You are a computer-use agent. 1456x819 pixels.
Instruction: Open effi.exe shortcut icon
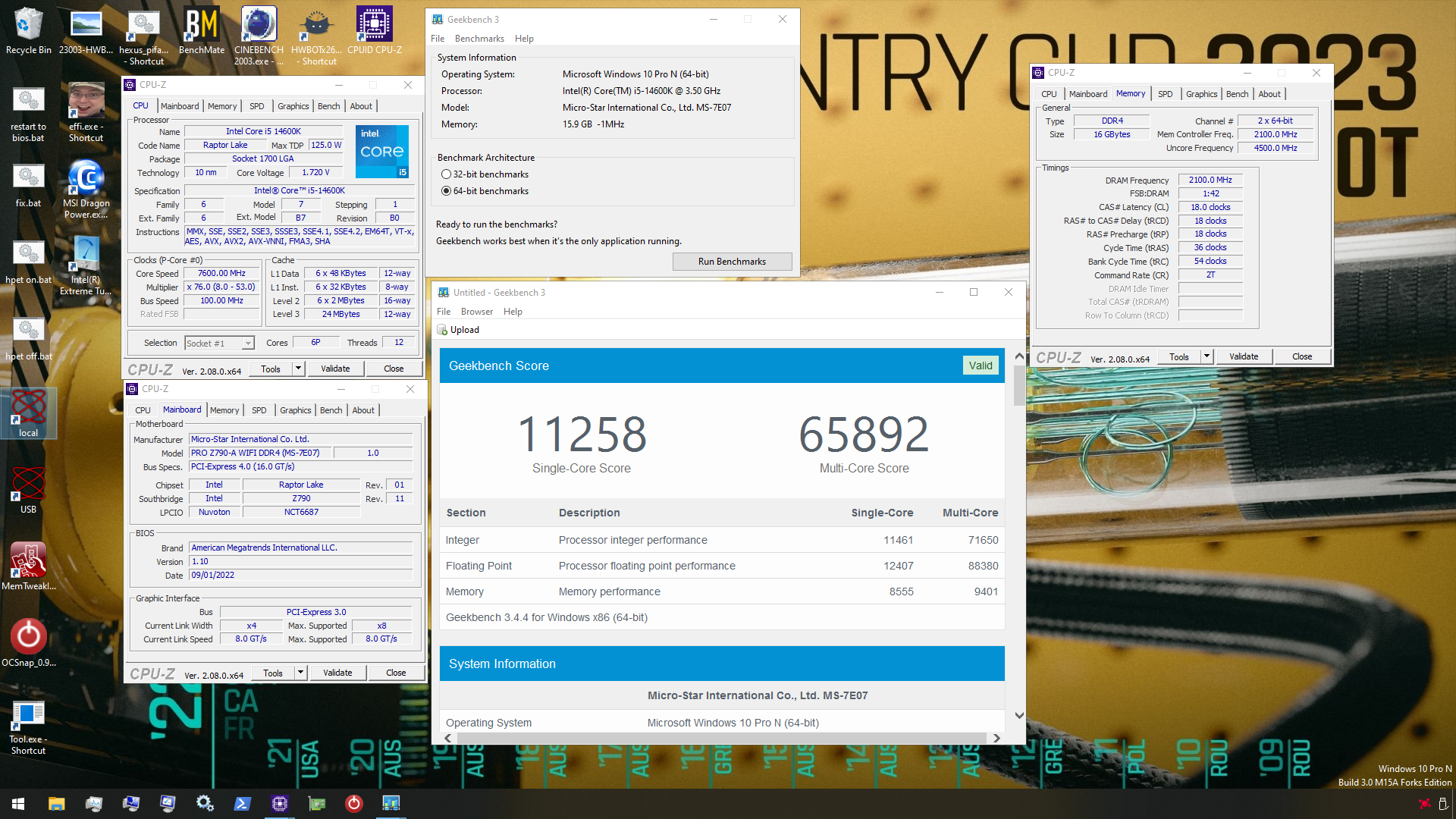86,112
